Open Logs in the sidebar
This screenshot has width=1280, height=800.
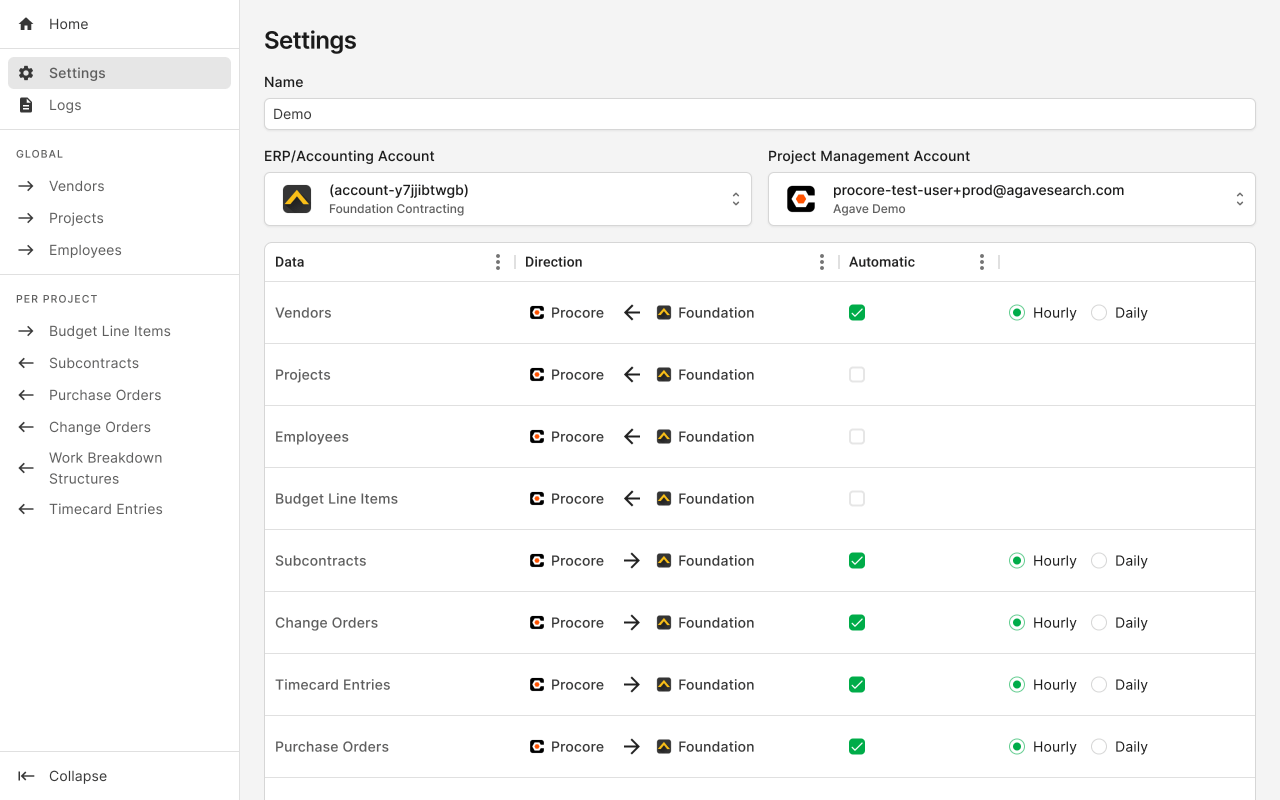tap(120, 105)
